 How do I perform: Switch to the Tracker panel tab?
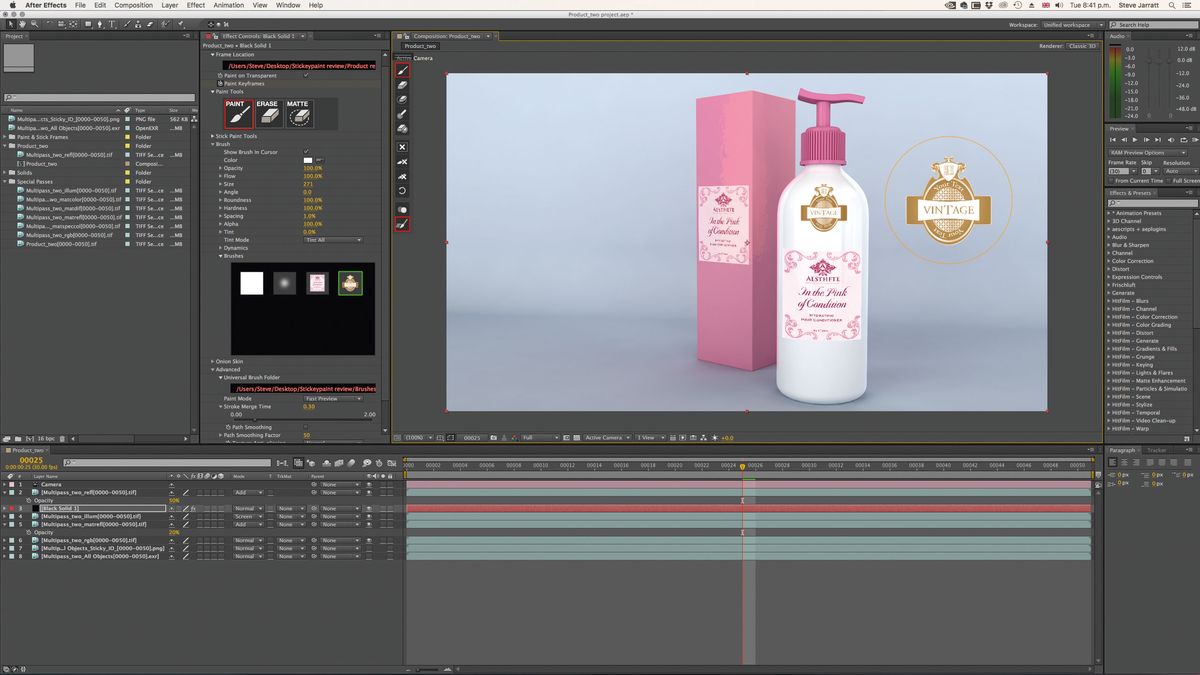[1157, 450]
